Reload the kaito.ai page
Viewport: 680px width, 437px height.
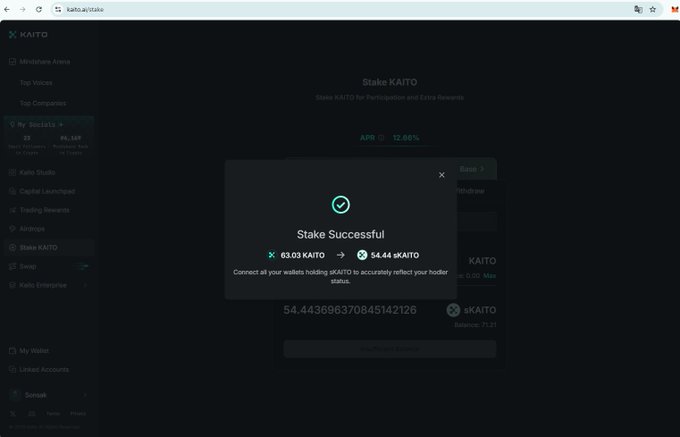pos(39,9)
